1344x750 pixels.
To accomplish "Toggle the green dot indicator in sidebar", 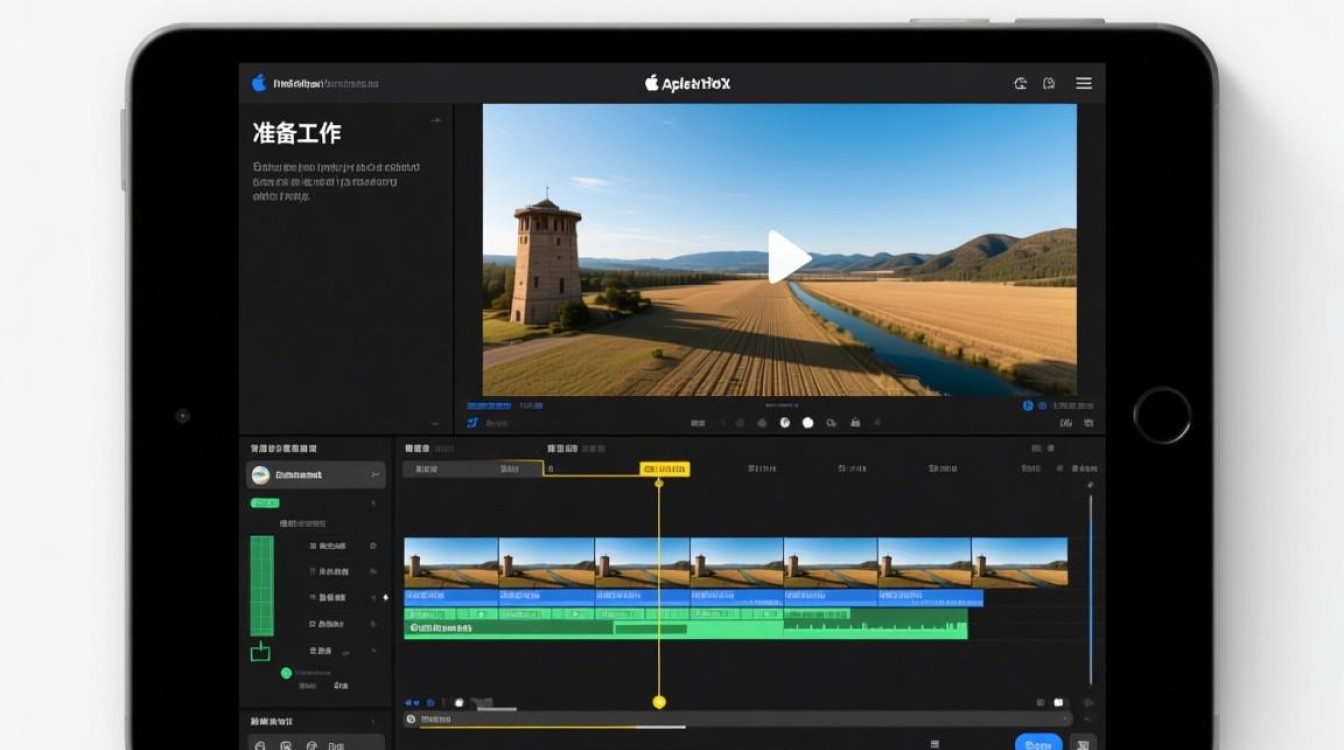I will tap(286, 673).
